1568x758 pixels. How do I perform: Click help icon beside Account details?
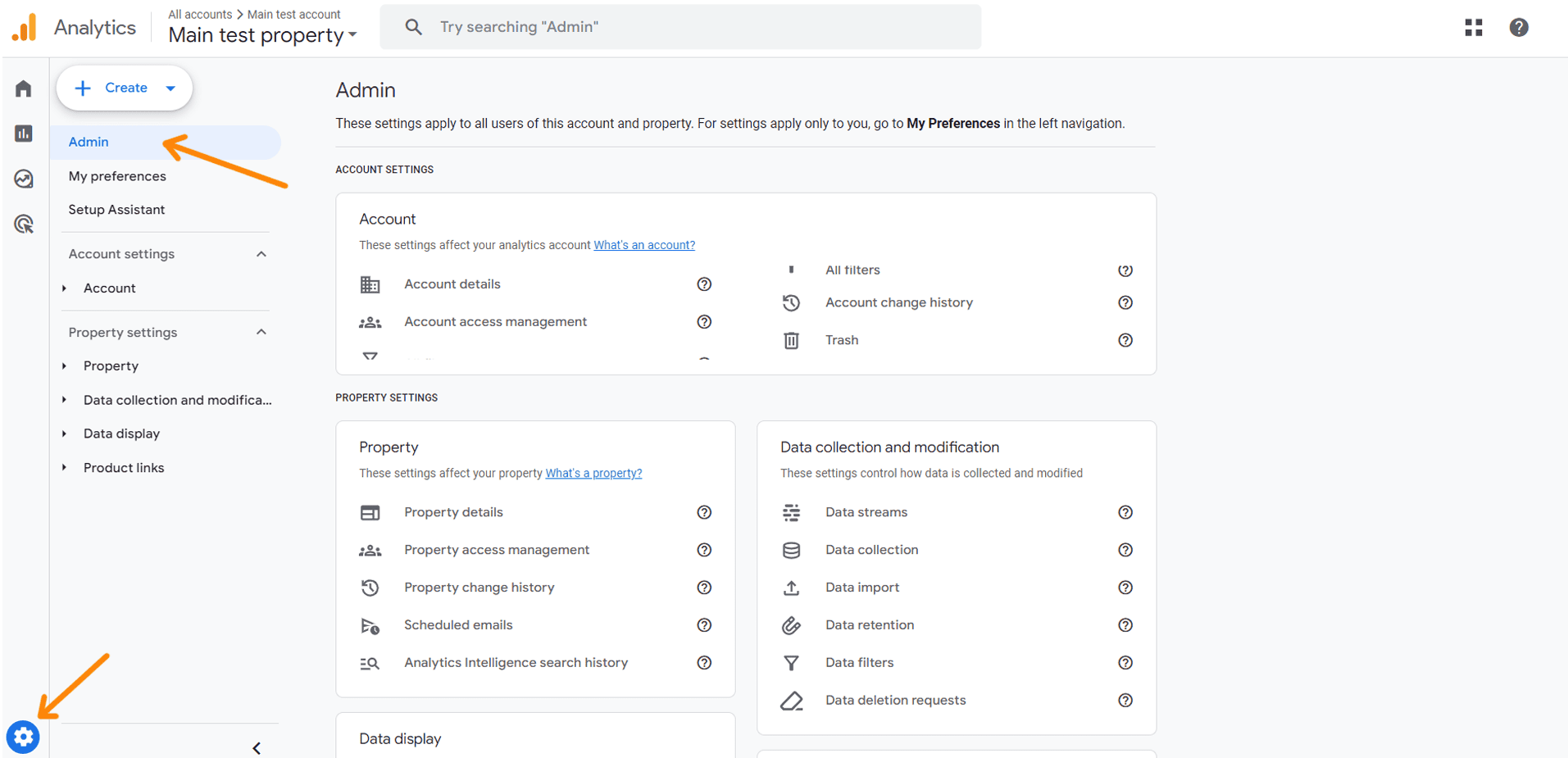point(704,284)
